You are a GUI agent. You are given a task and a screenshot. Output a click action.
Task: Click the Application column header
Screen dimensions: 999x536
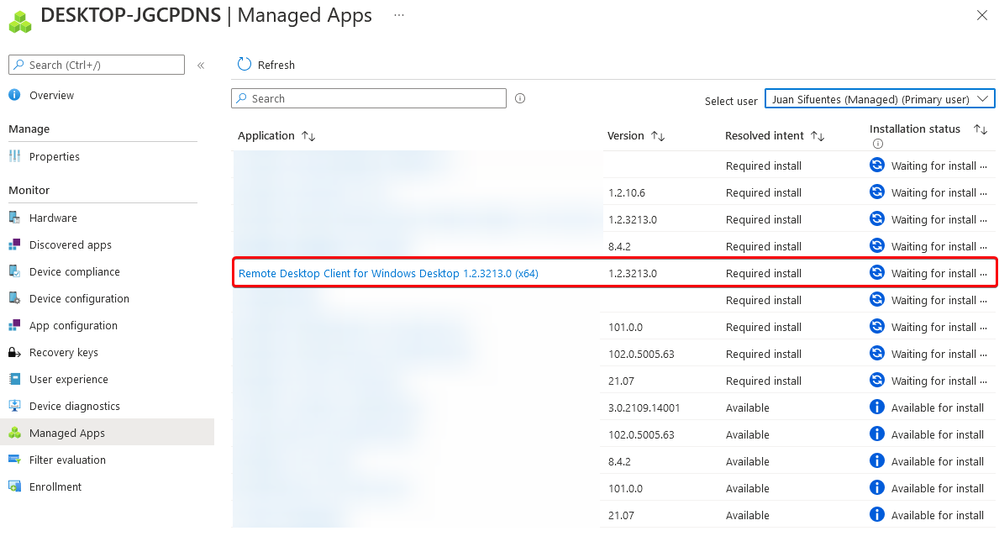coord(266,136)
